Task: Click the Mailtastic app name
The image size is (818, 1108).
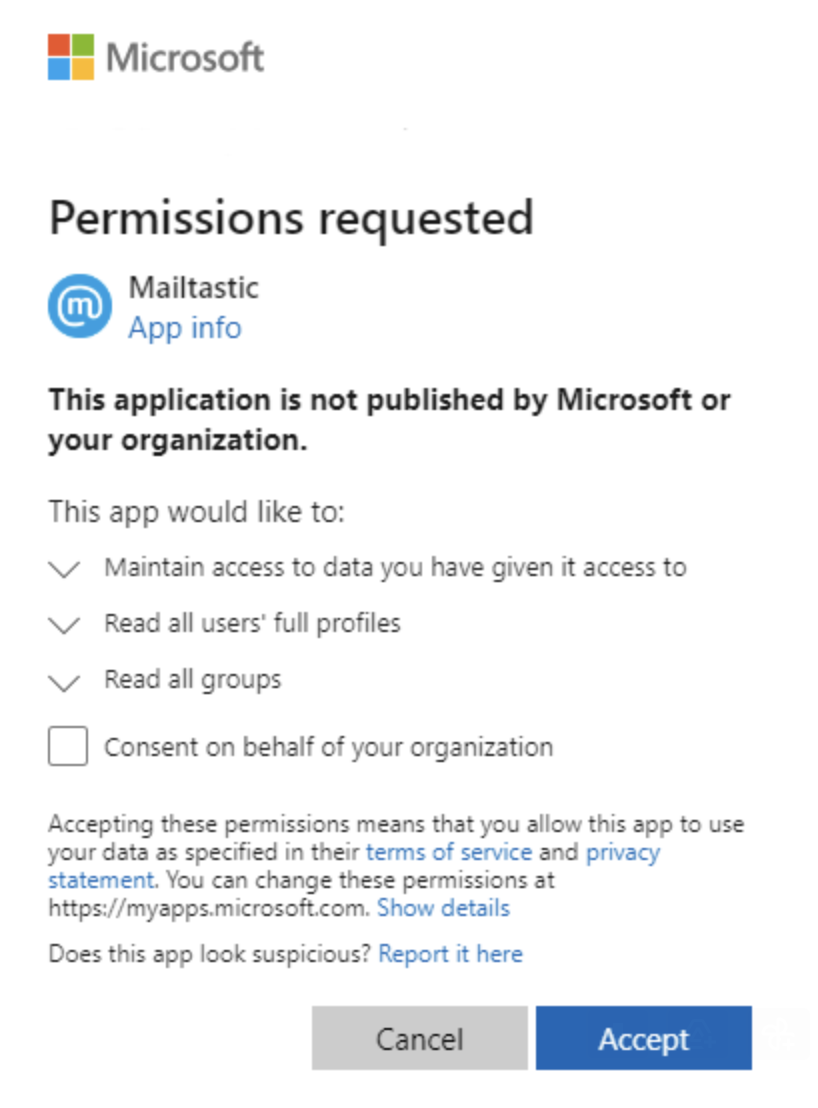Action: [x=193, y=288]
